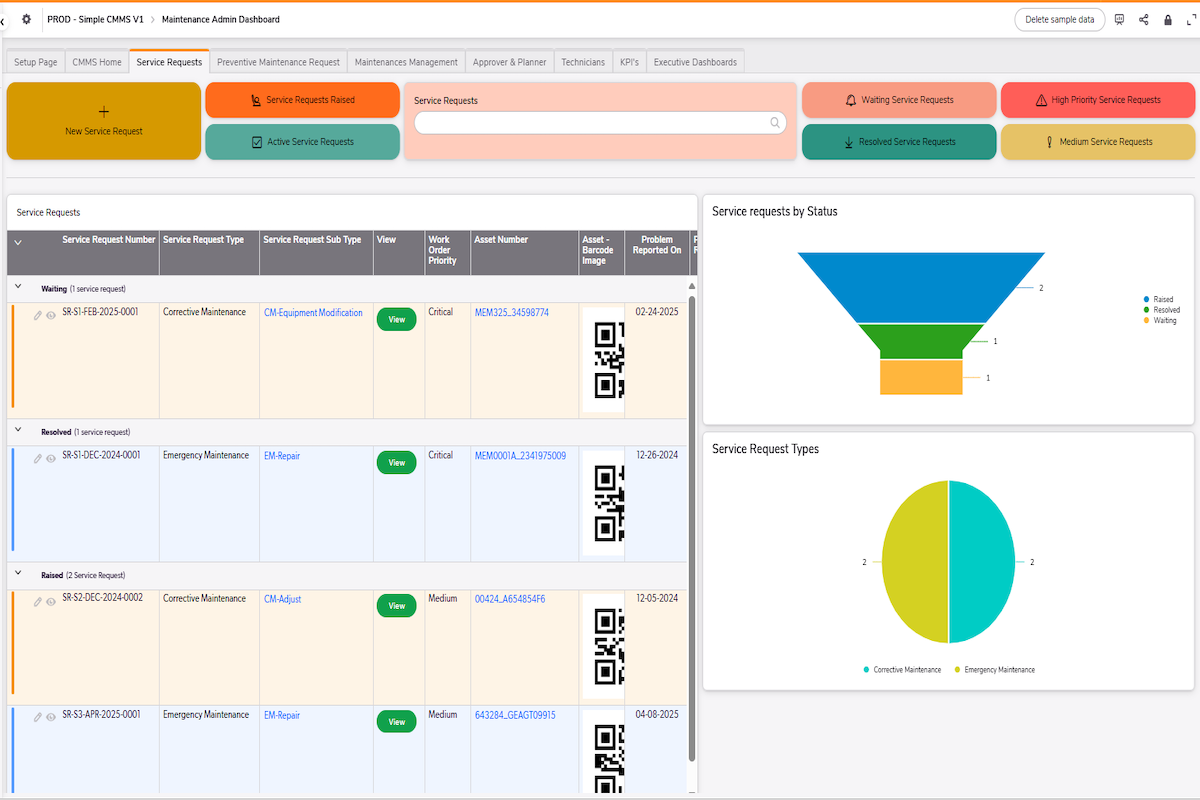1200x800 pixels.
Task: Open the Executive Dashboards tab
Action: [x=695, y=62]
